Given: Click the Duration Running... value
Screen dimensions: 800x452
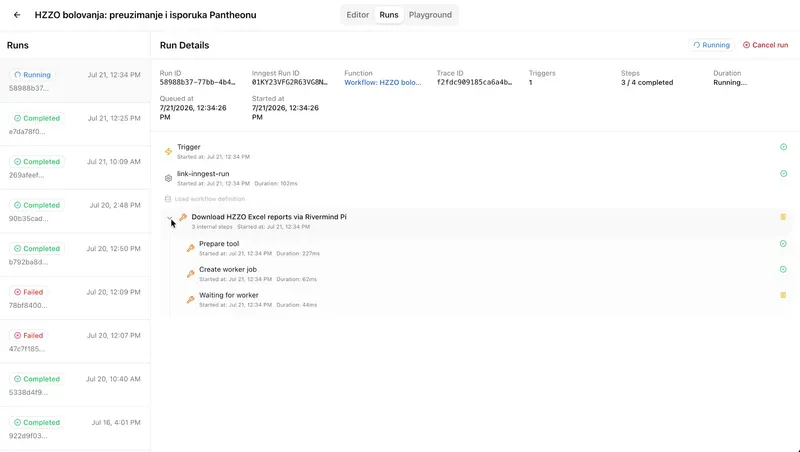Looking at the screenshot, I should coord(730,82).
